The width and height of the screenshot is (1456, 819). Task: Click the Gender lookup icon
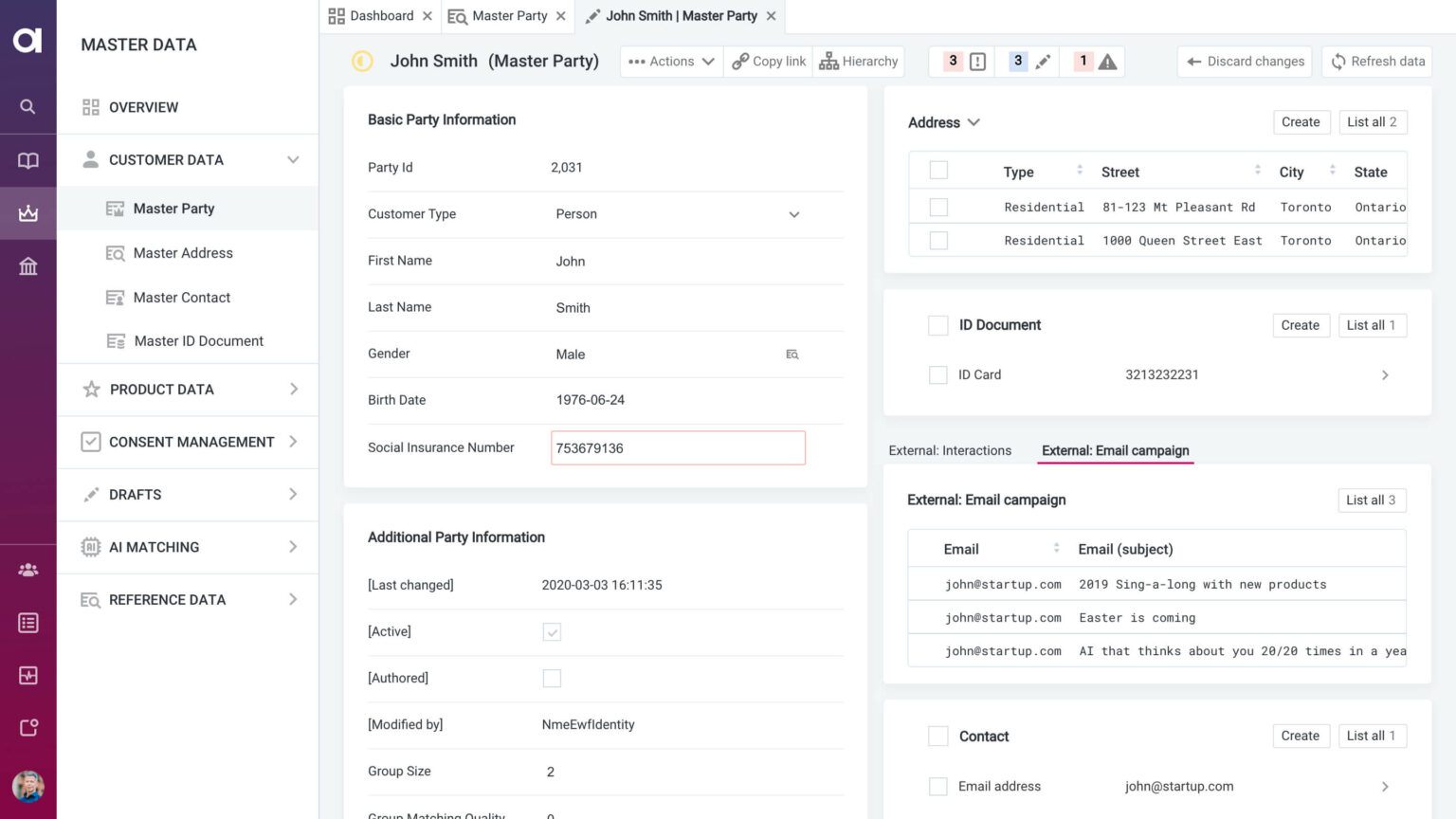(x=792, y=355)
